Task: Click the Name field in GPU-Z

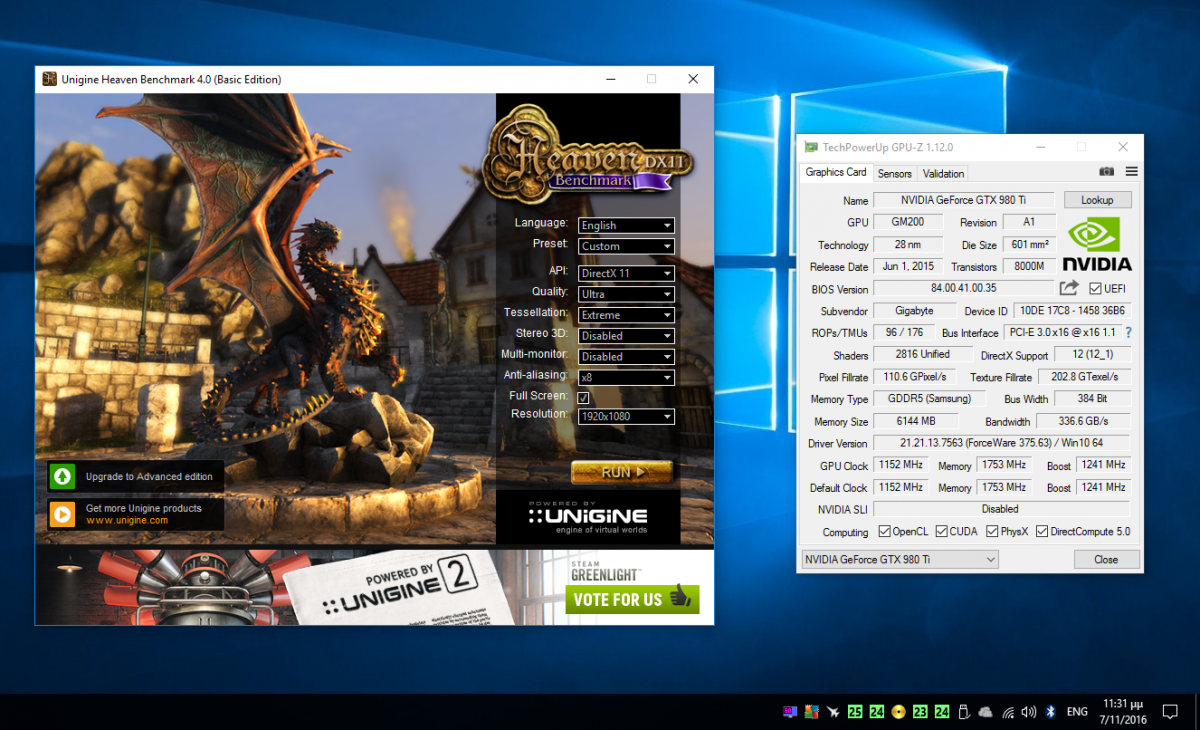Action: (x=964, y=200)
